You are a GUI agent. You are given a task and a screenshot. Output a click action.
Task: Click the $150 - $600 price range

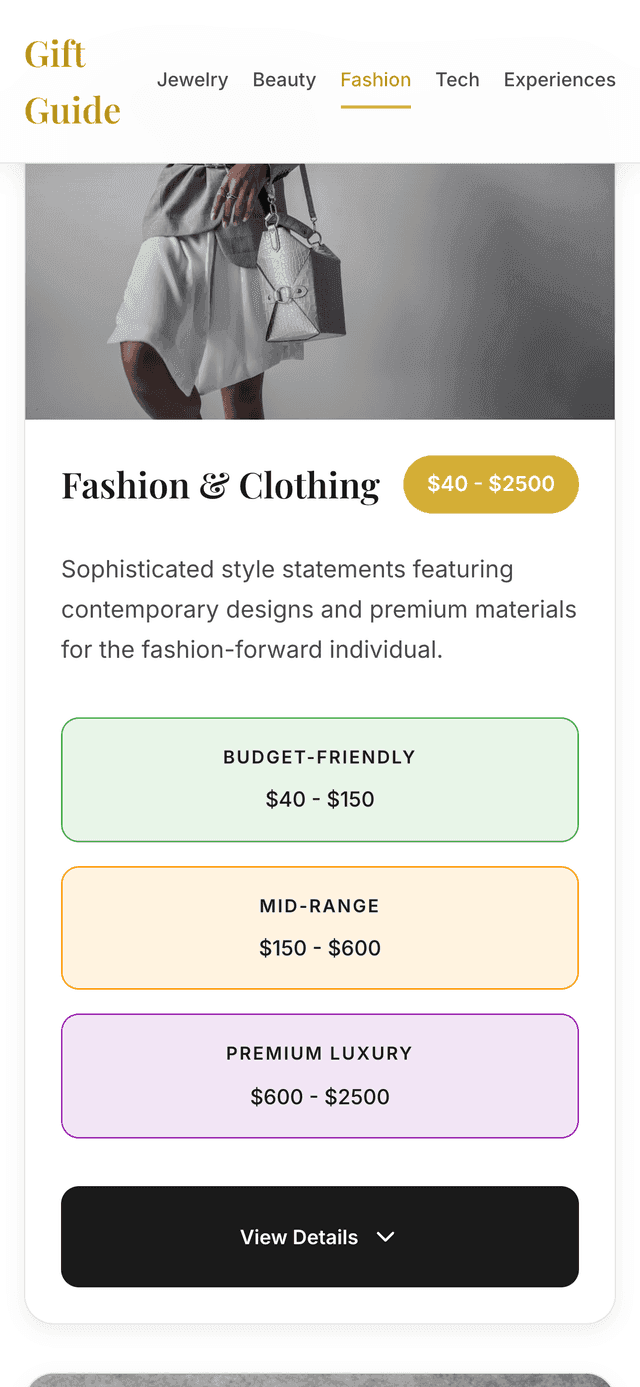319,948
